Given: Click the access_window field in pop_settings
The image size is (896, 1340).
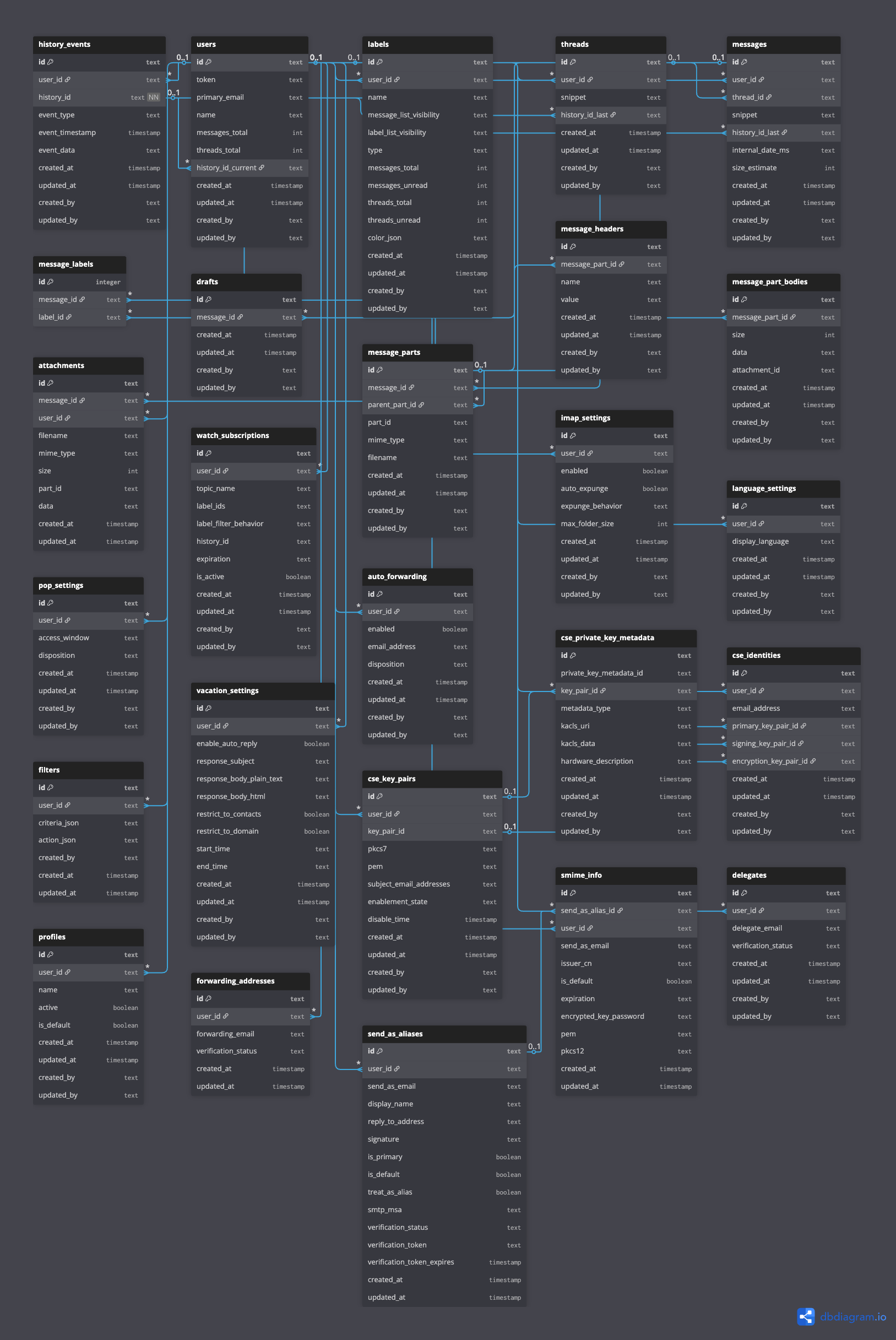Looking at the screenshot, I should (x=89, y=638).
